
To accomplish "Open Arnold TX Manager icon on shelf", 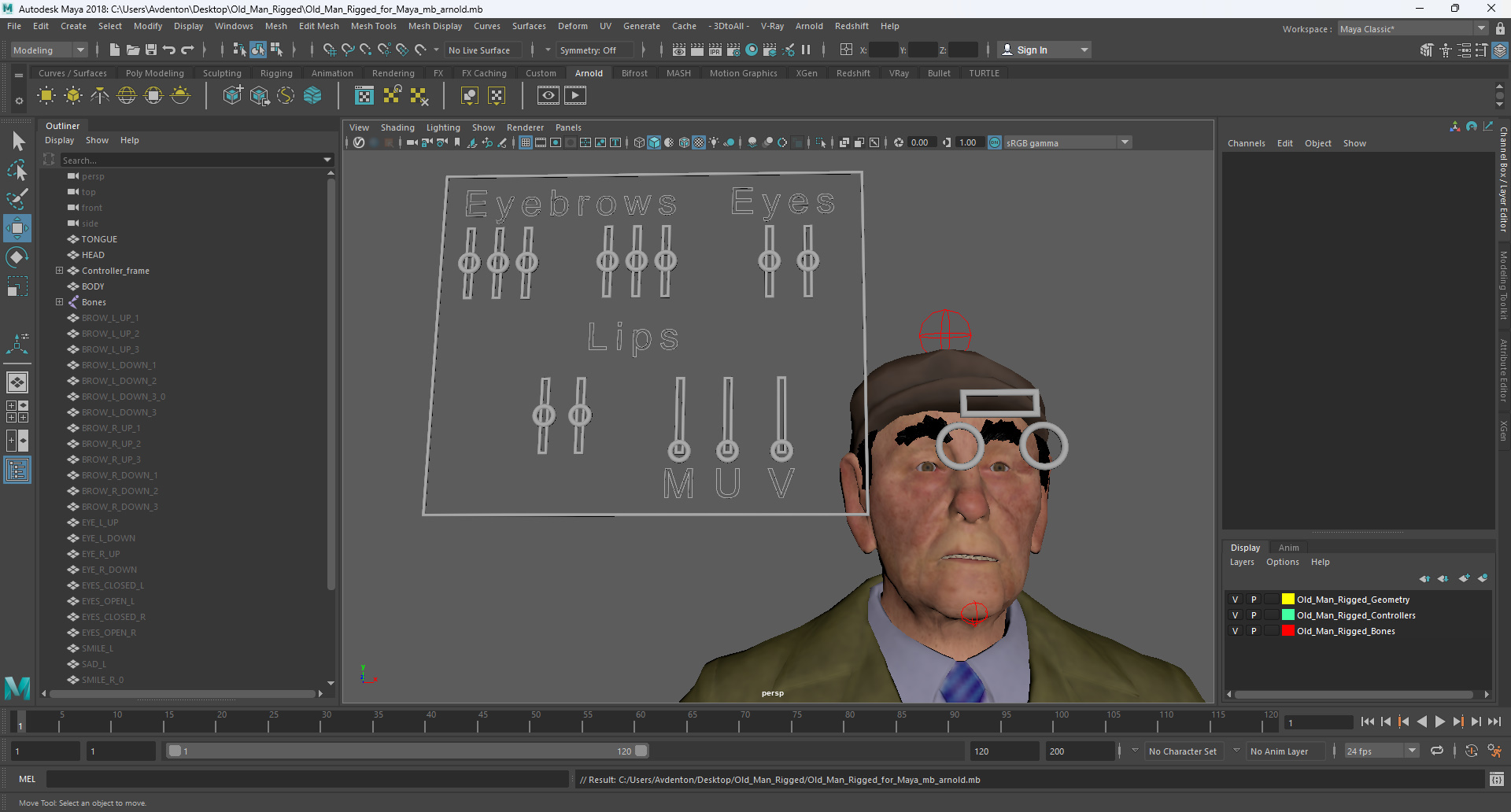I will tap(364, 96).
